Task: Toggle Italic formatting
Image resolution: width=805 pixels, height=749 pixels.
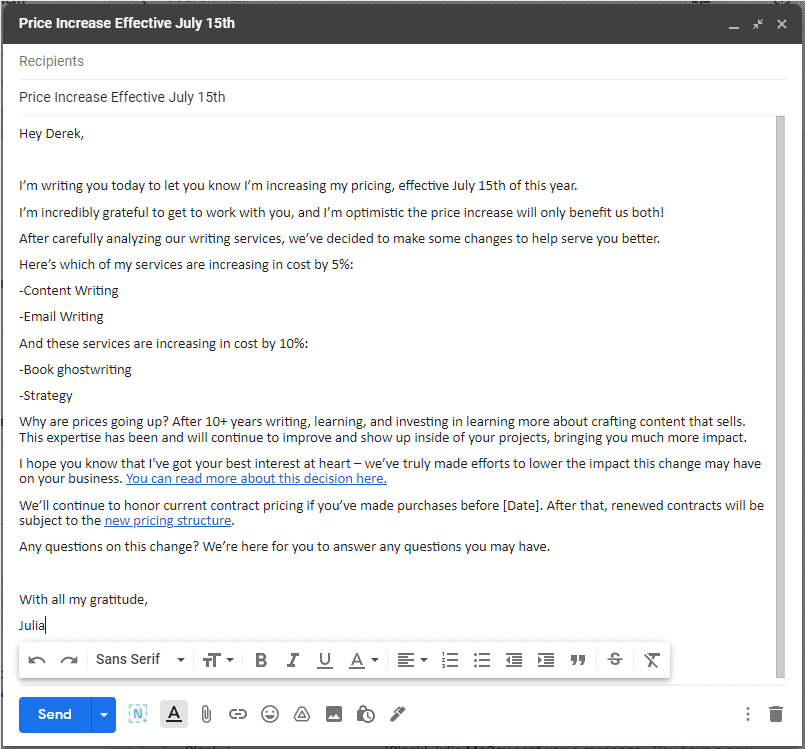Action: point(293,660)
